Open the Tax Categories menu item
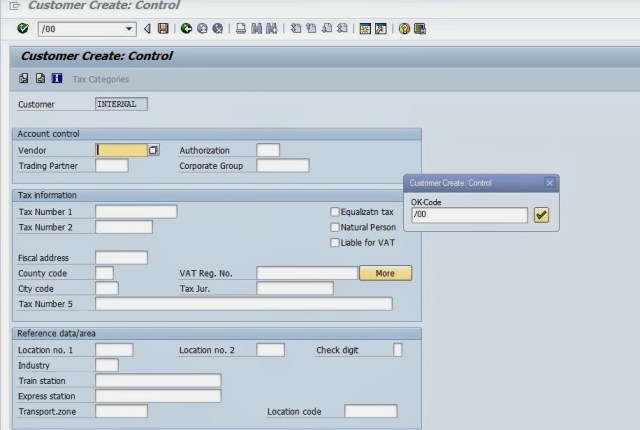Image resolution: width=640 pixels, height=430 pixels. point(100,79)
